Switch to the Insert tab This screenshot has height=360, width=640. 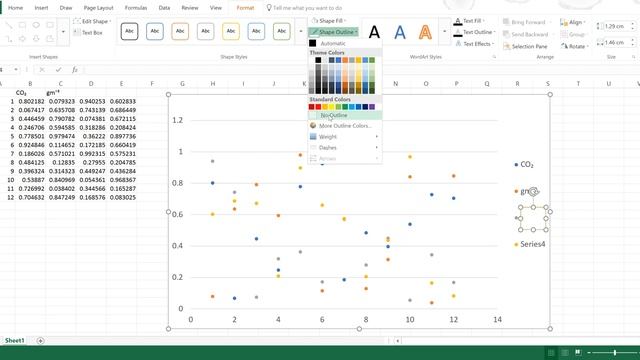coord(41,8)
